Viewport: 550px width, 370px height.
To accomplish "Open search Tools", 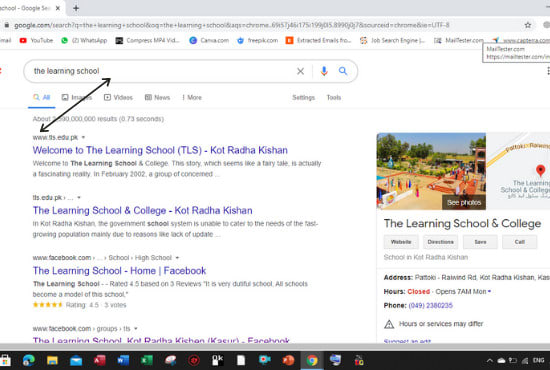I will 334,97.
